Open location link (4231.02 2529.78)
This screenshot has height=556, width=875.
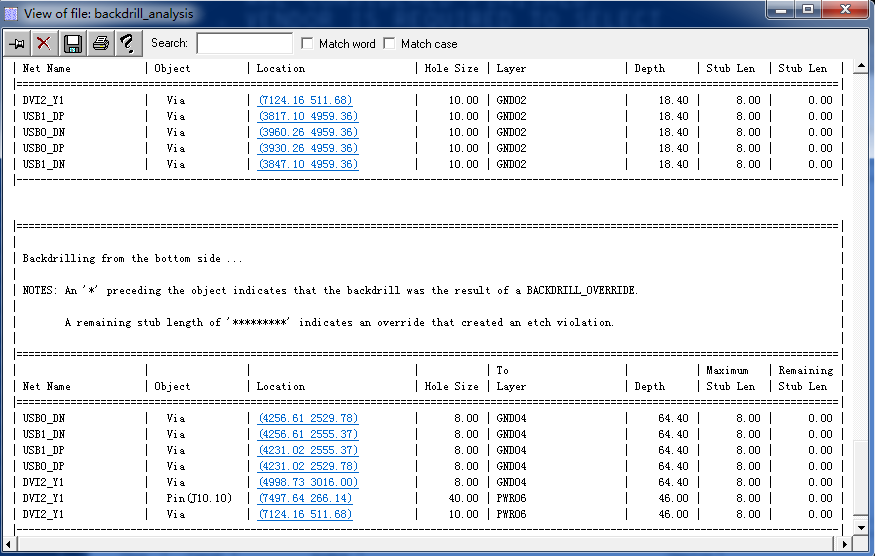point(308,466)
